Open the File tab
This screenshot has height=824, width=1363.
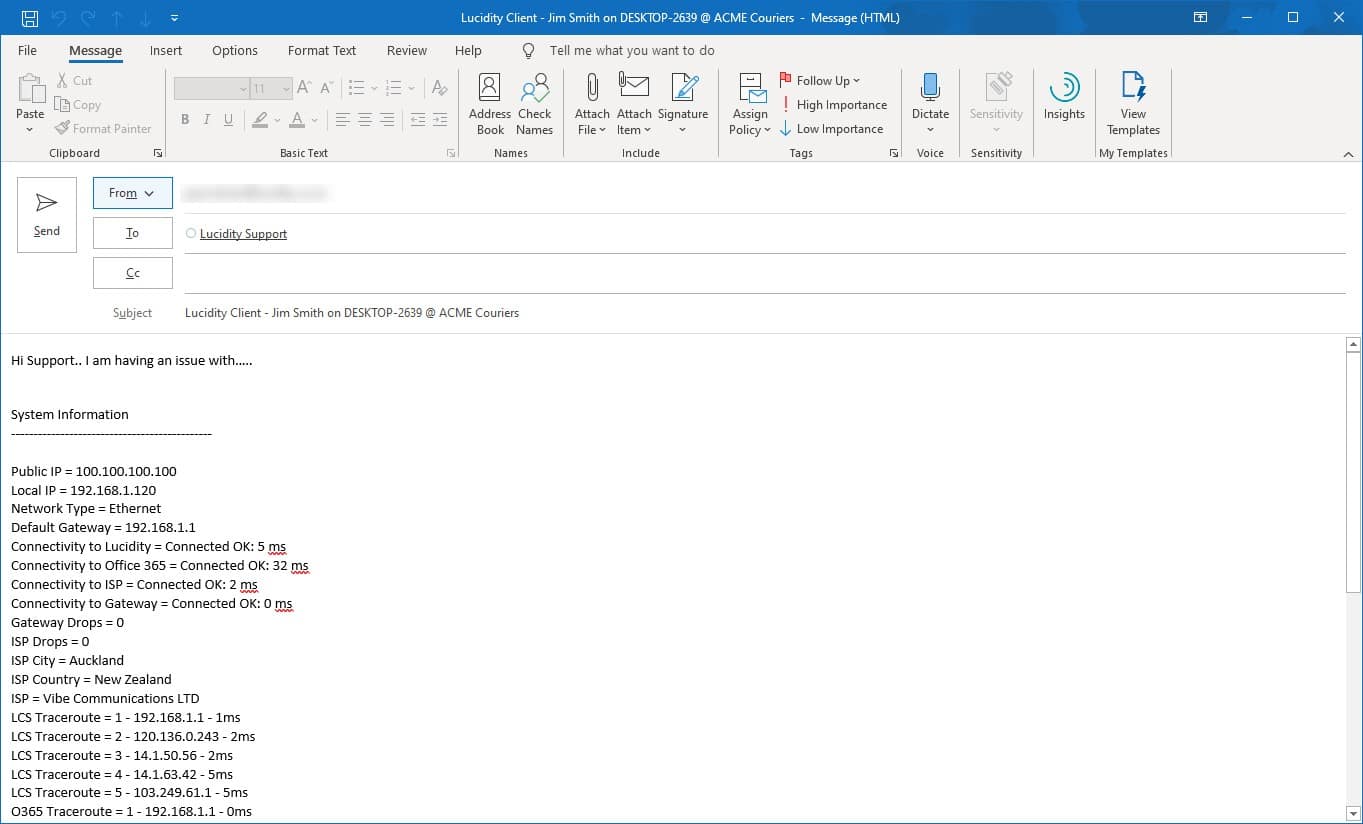(27, 50)
